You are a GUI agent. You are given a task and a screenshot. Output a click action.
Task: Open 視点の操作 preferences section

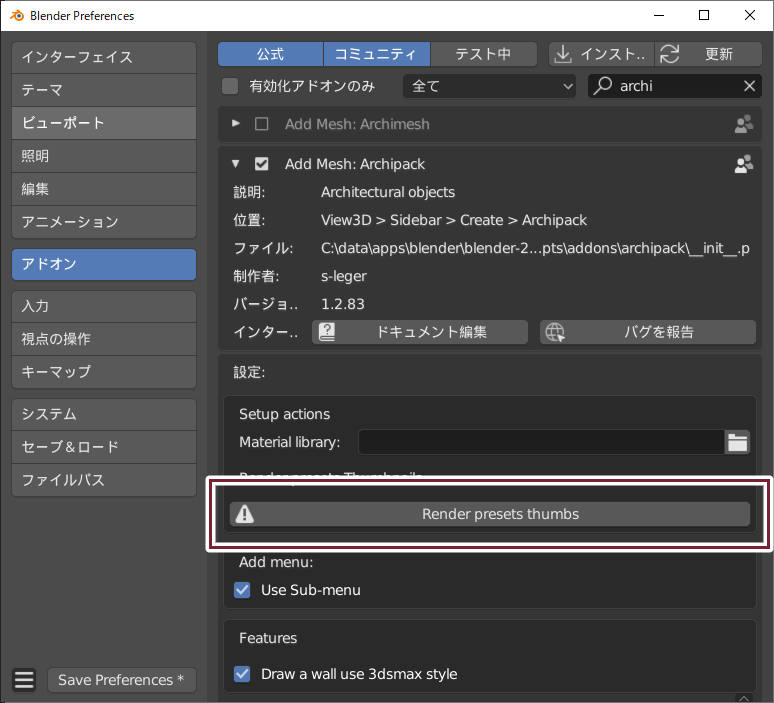(x=104, y=339)
